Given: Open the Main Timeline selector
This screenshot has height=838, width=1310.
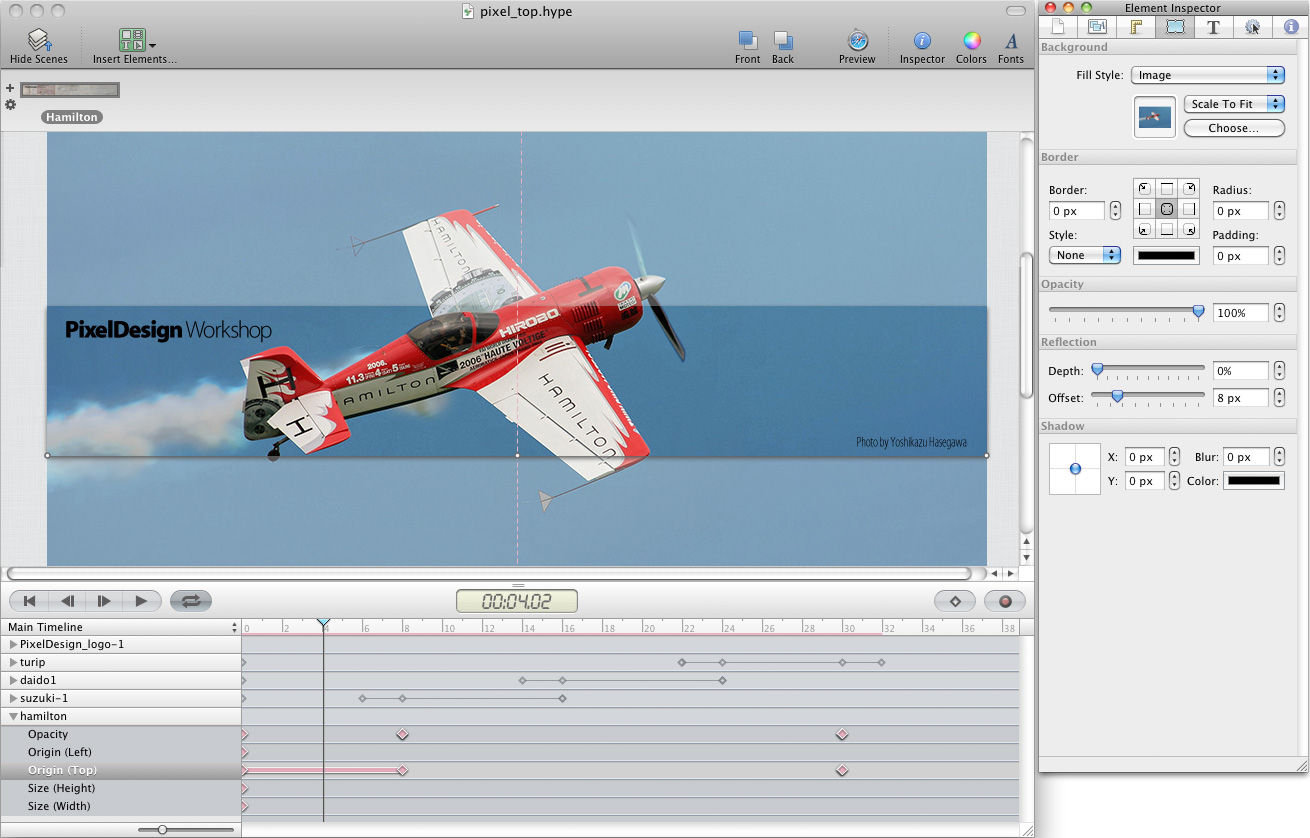Looking at the screenshot, I should click(120, 627).
